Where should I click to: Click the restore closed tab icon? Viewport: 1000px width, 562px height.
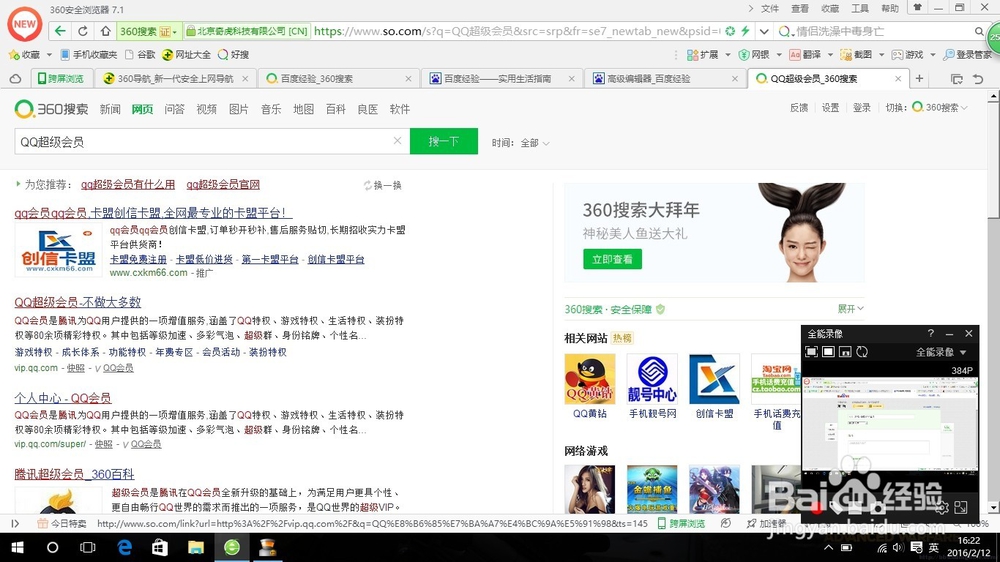(x=978, y=78)
